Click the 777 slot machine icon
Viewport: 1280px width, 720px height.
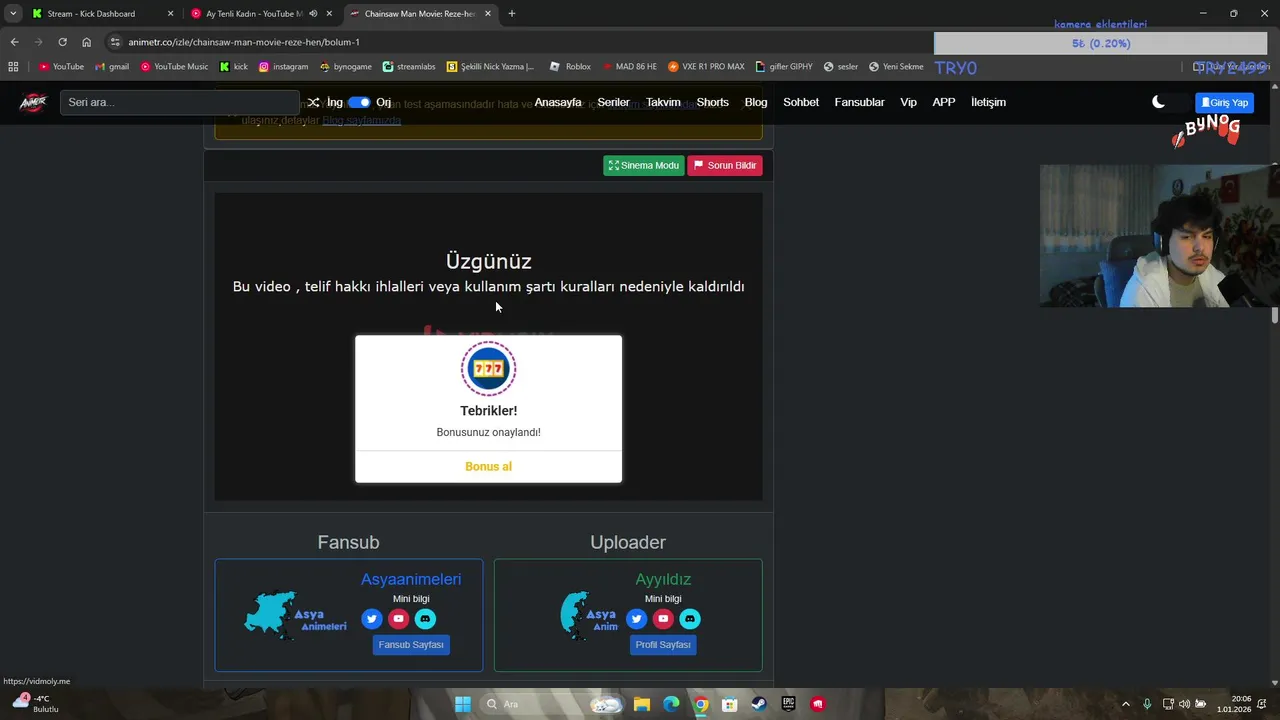pos(488,369)
